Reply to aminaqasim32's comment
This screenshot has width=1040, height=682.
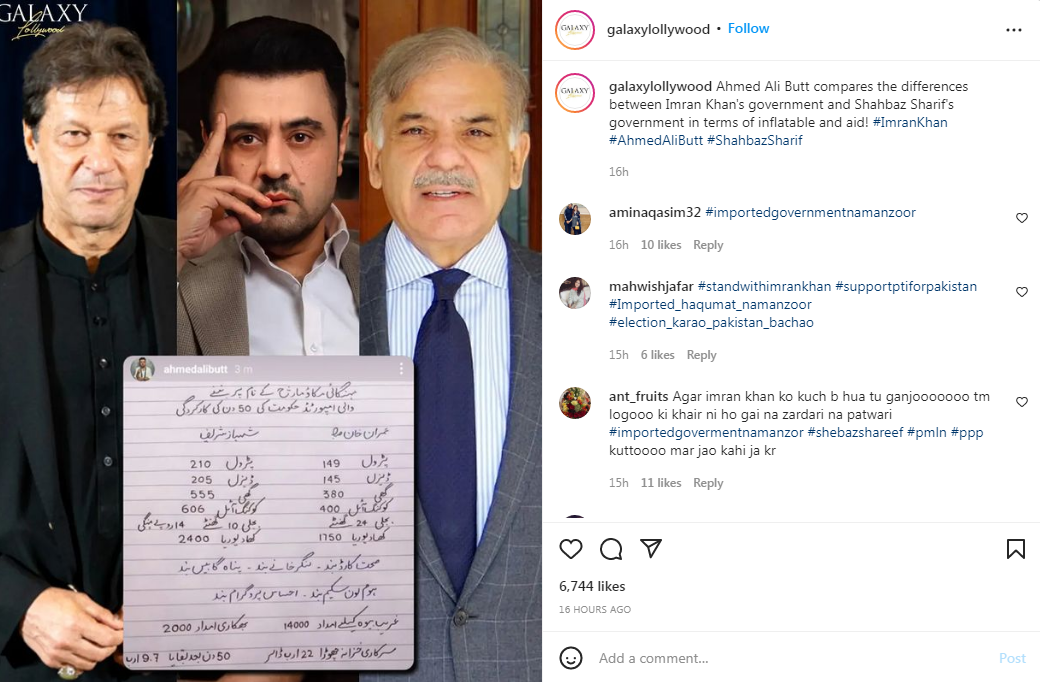(x=708, y=245)
